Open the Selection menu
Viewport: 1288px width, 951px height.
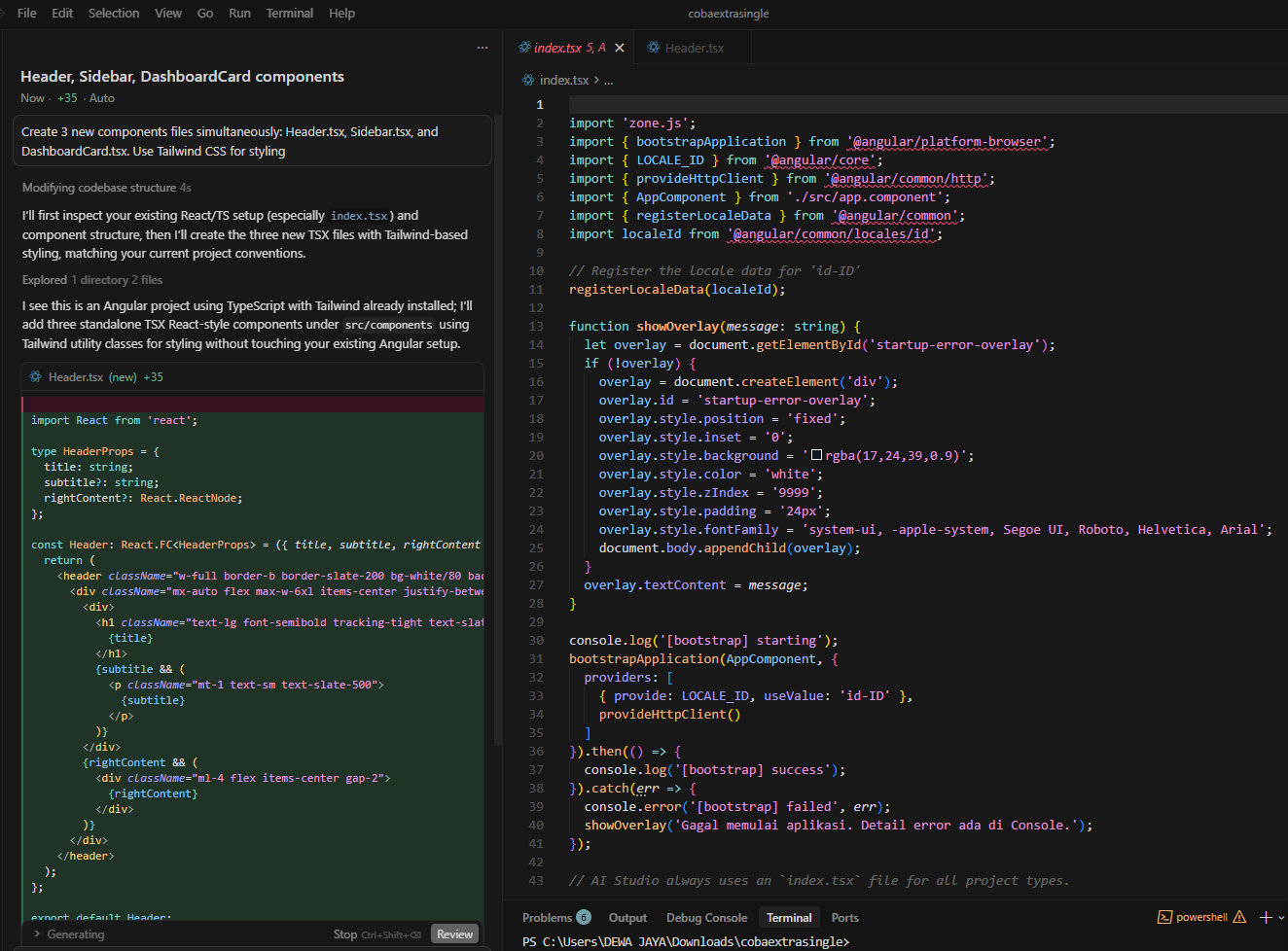pyautogui.click(x=114, y=14)
